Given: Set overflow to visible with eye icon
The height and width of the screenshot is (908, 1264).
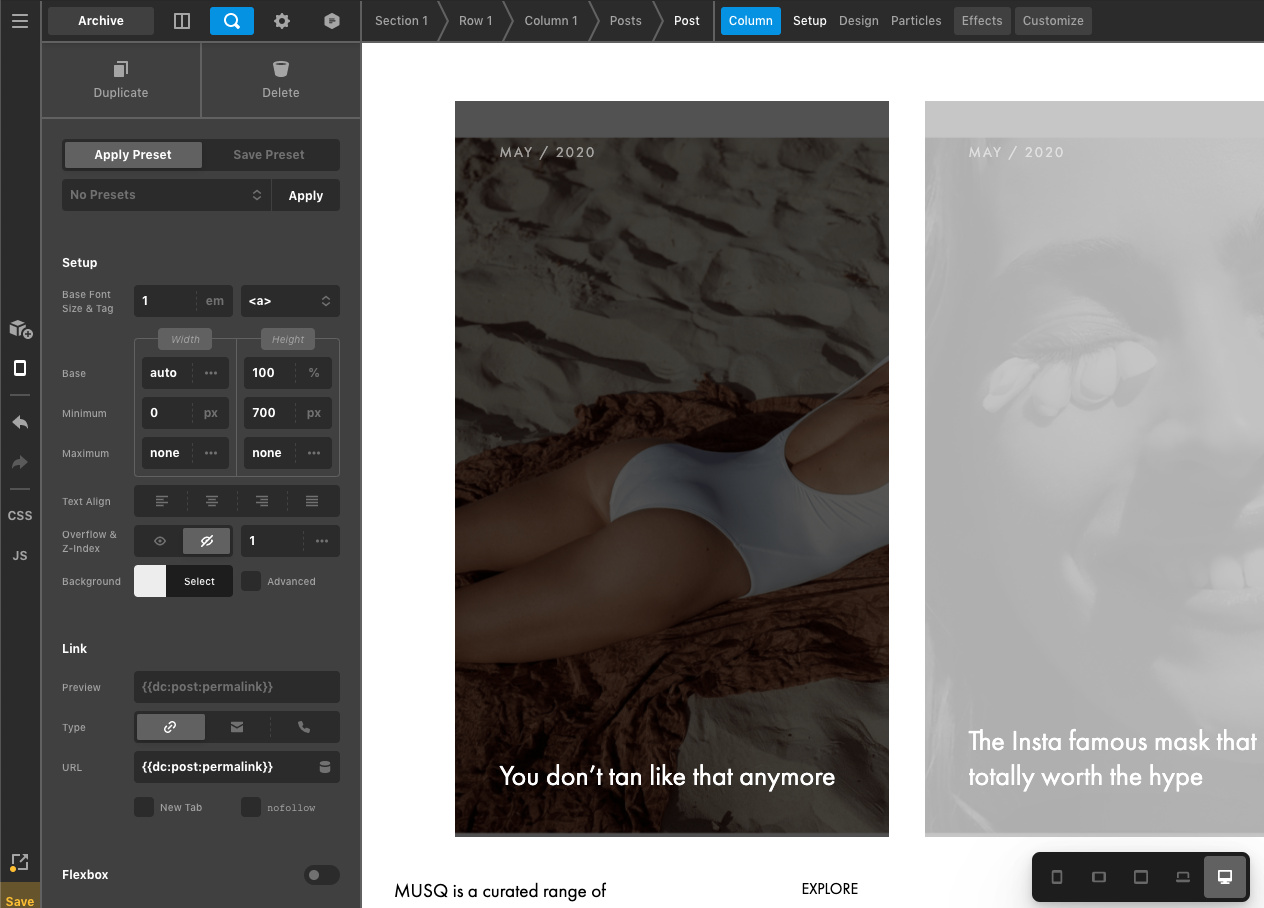Looking at the screenshot, I should (x=159, y=541).
